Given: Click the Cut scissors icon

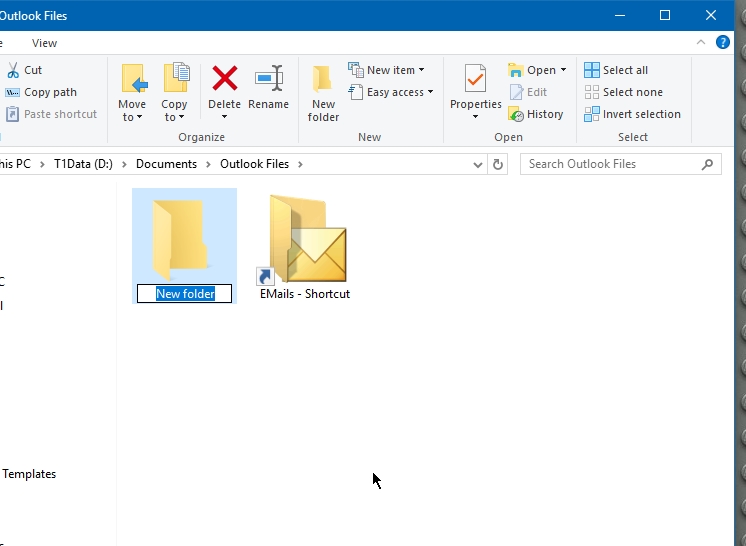Looking at the screenshot, I should [13, 70].
